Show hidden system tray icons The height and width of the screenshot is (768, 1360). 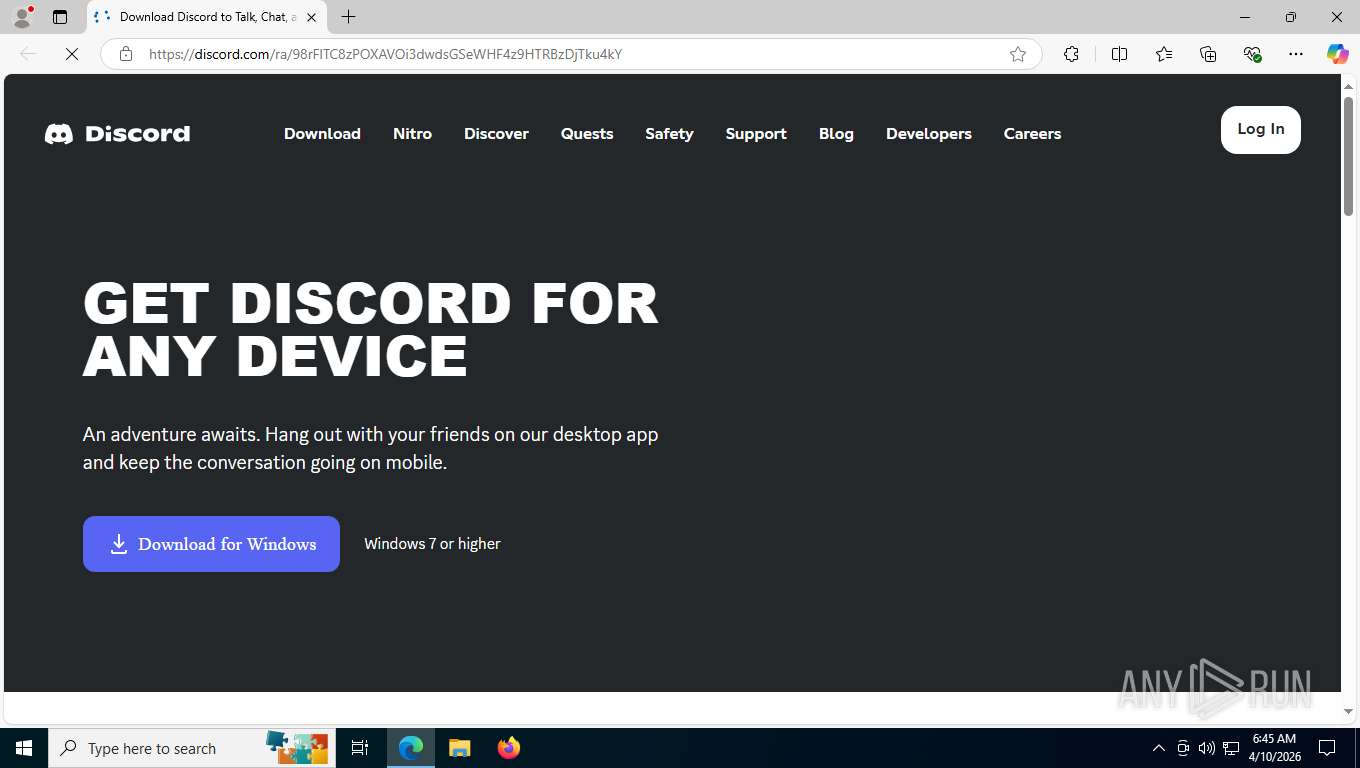1159,748
